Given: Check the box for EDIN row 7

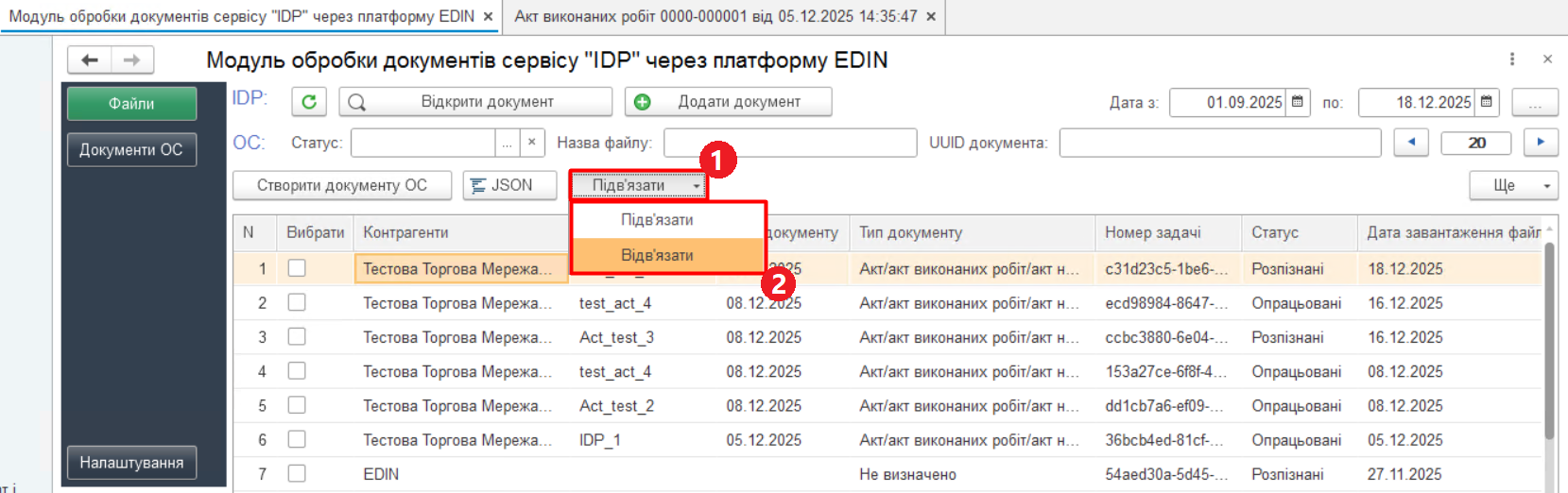Looking at the screenshot, I should (x=297, y=474).
